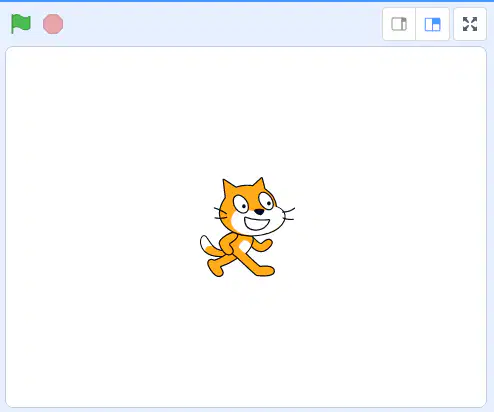494x412 pixels.
Task: Click the cat's front stepping foot
Action: pyautogui.click(x=265, y=270)
